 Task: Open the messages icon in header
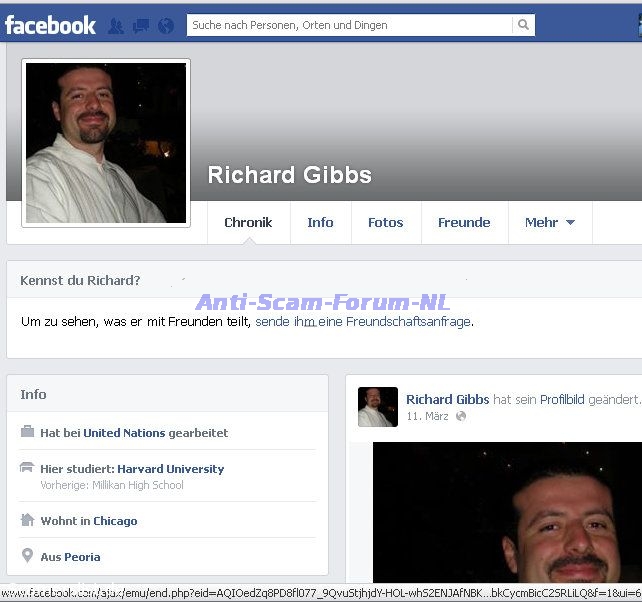tap(141, 26)
